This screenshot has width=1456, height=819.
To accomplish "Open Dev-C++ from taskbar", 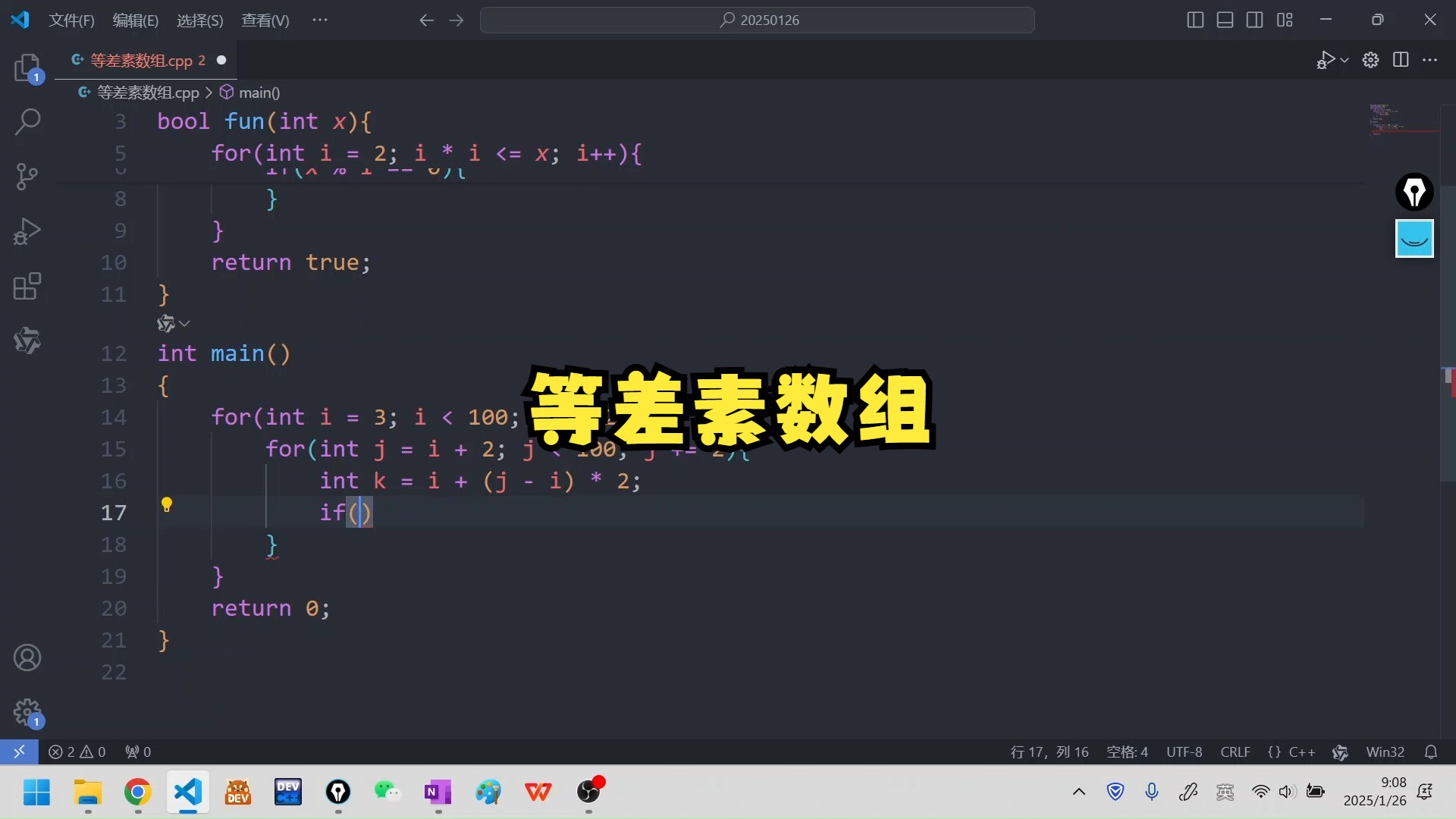I will point(288,792).
